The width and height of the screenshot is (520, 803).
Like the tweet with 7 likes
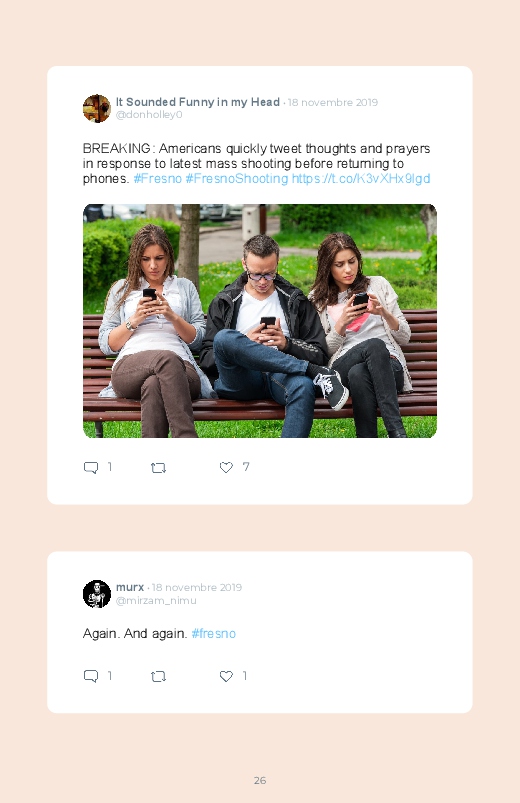pos(226,467)
